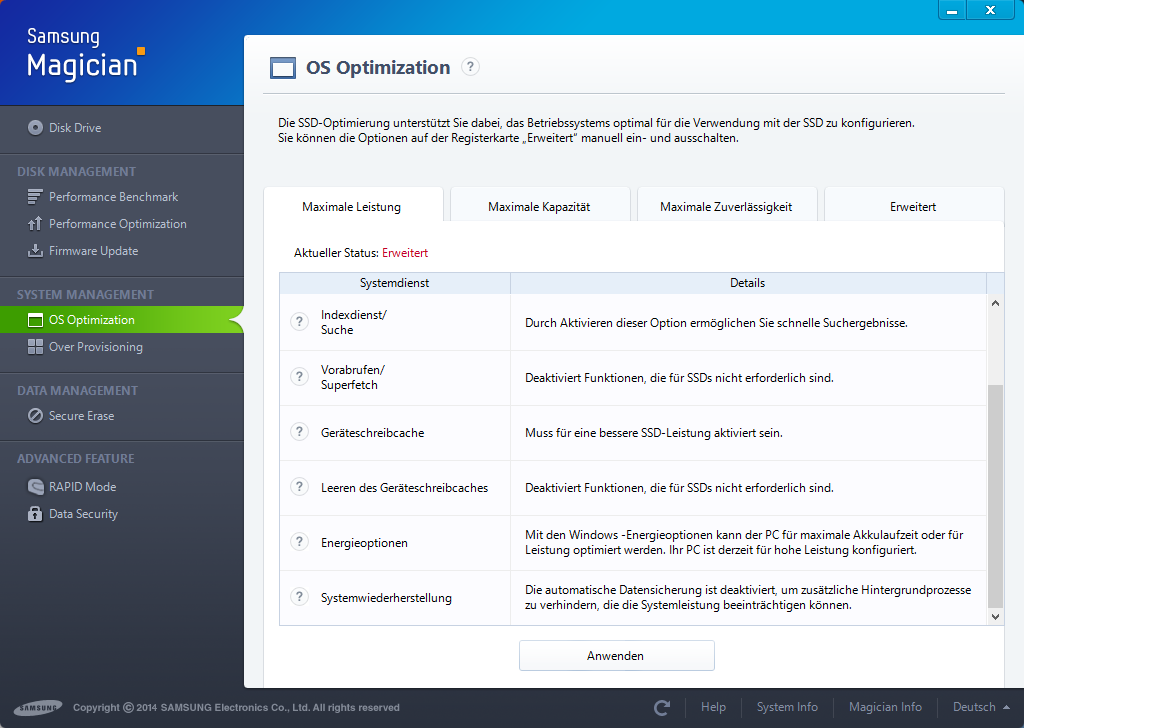Show help for Geräteschreibcache row

pos(299,432)
